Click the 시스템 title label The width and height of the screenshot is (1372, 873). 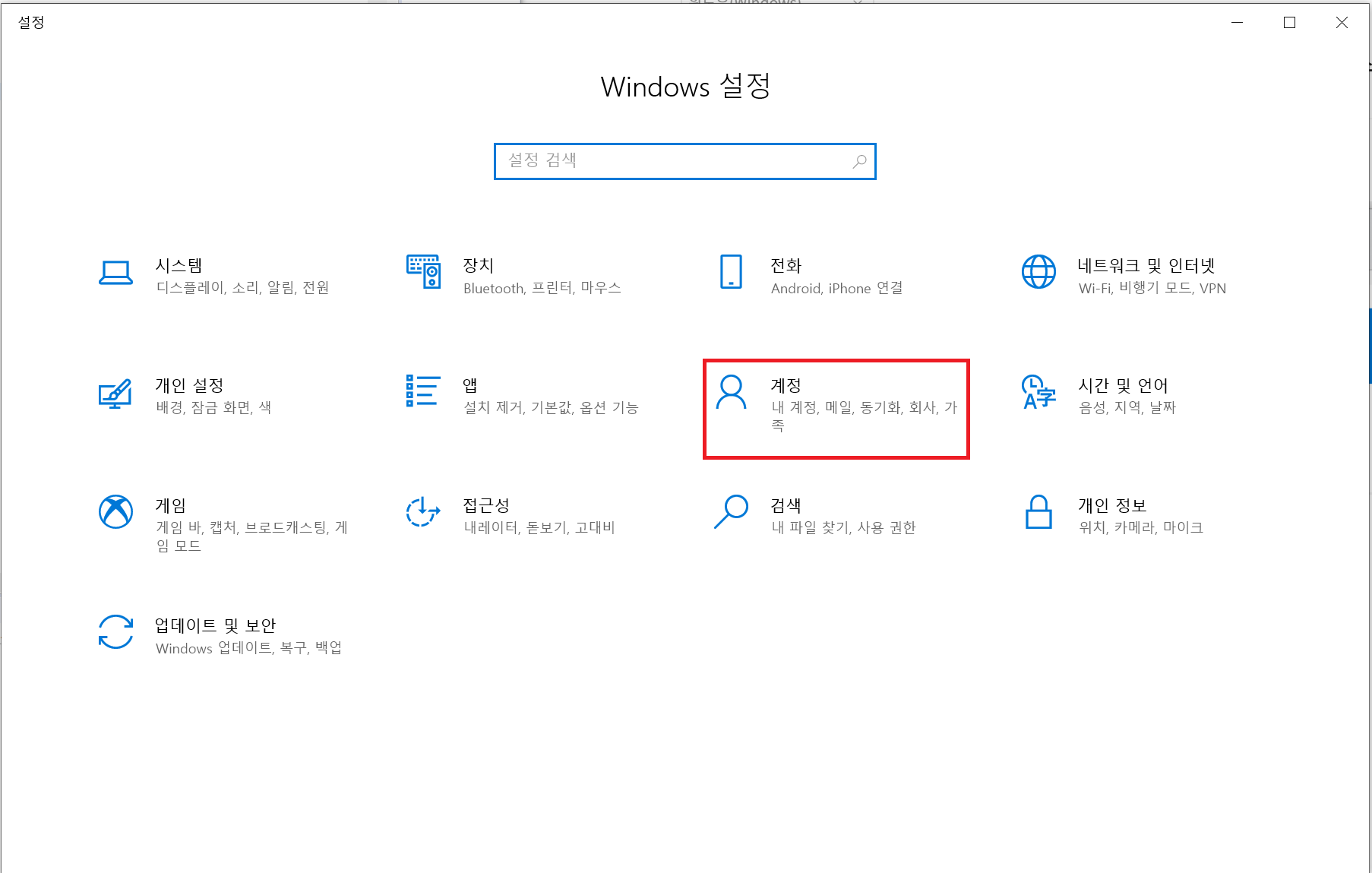[179, 266]
